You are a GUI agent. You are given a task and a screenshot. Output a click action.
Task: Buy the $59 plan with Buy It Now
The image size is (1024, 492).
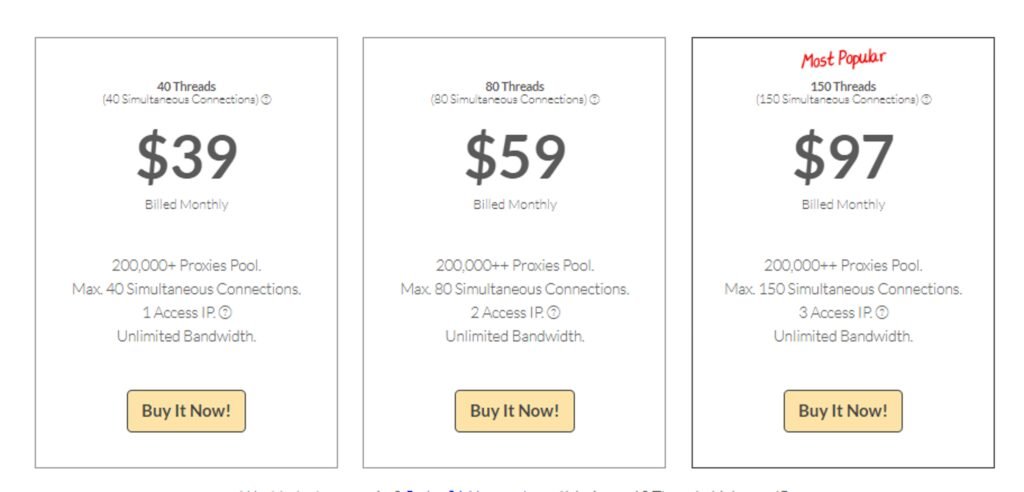click(515, 411)
